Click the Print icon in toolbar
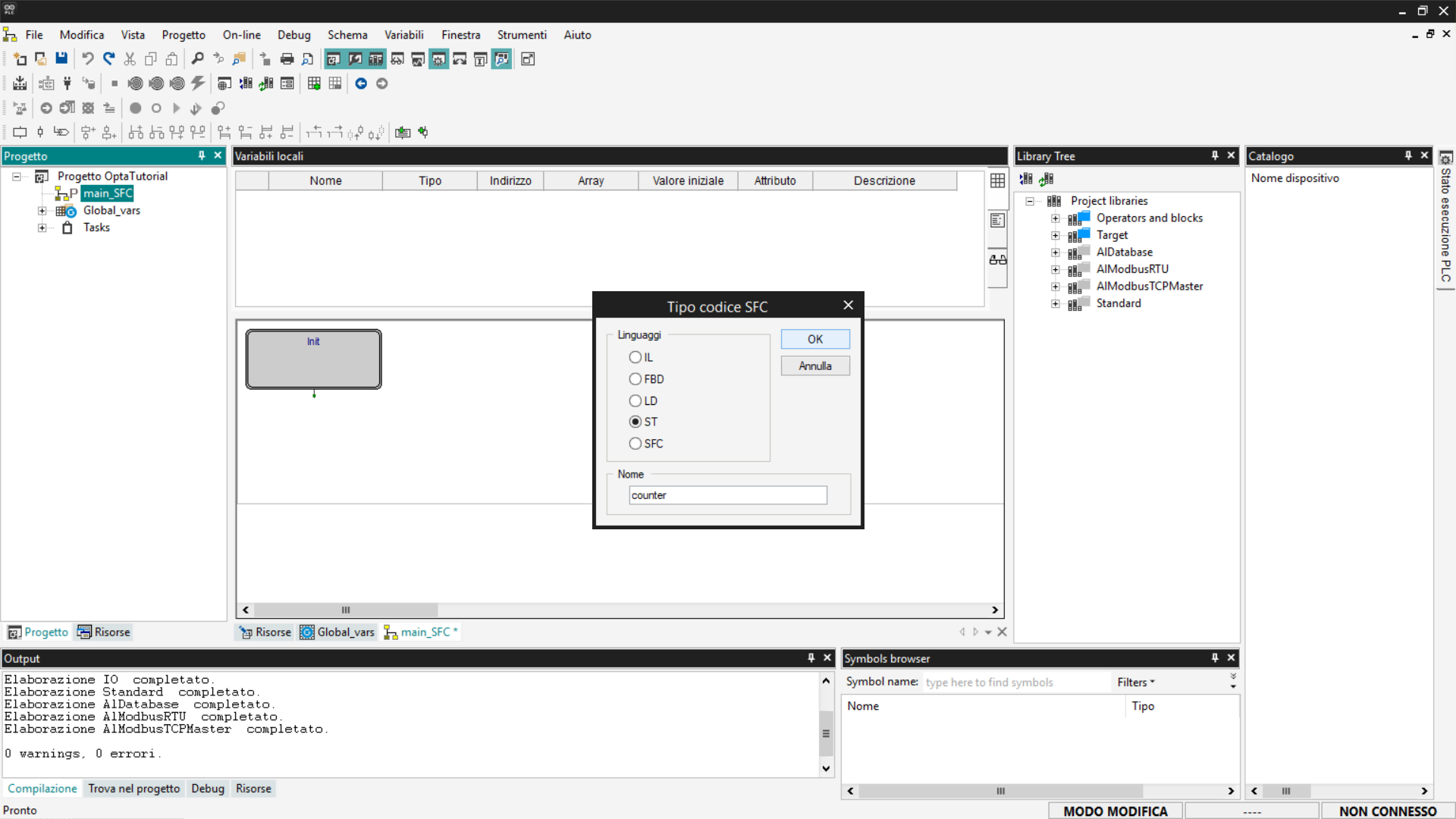The image size is (1456, 819). coord(287,58)
